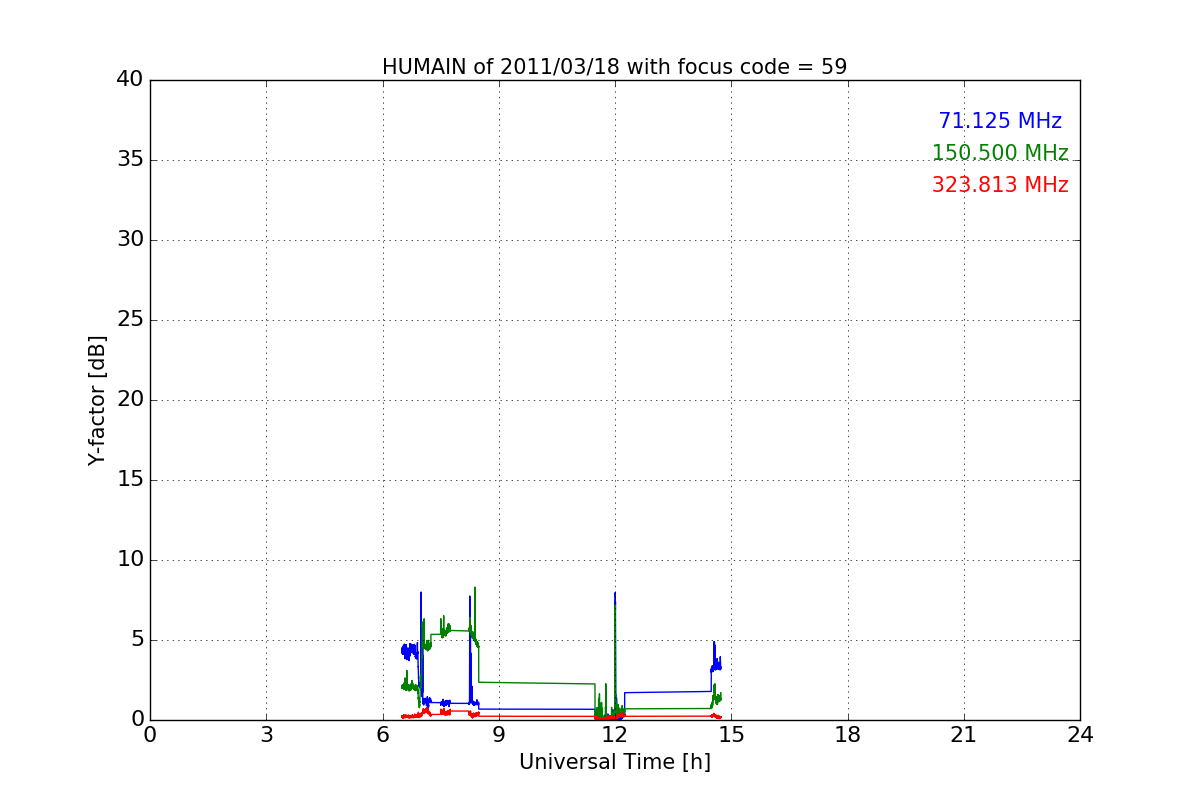Click the Y-factor [dB] axis label
1200x800 pixels.
tap(97, 400)
